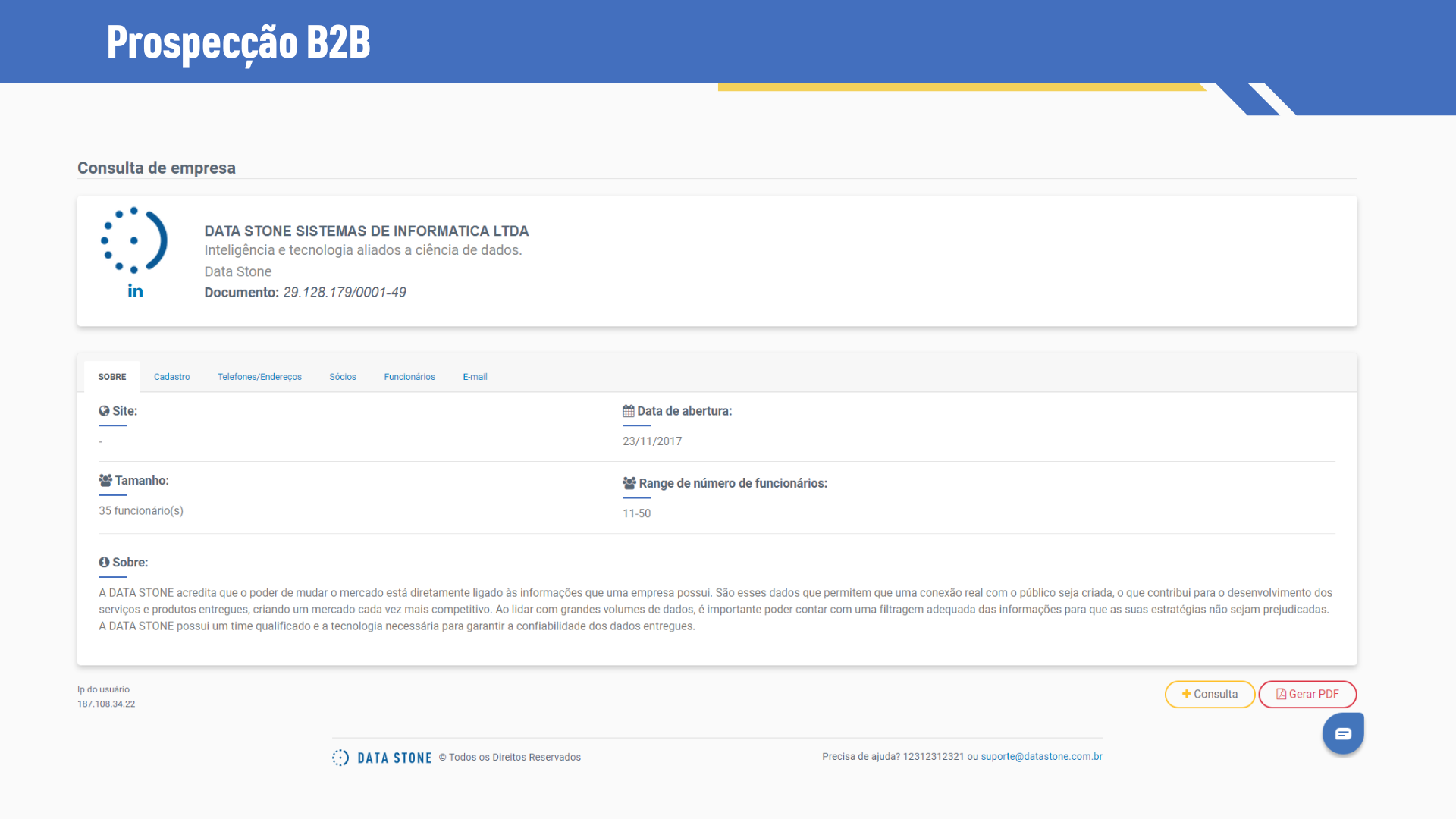This screenshot has width=1456, height=819.
Task: Click the globe icon beside Site
Action: pyautogui.click(x=104, y=411)
